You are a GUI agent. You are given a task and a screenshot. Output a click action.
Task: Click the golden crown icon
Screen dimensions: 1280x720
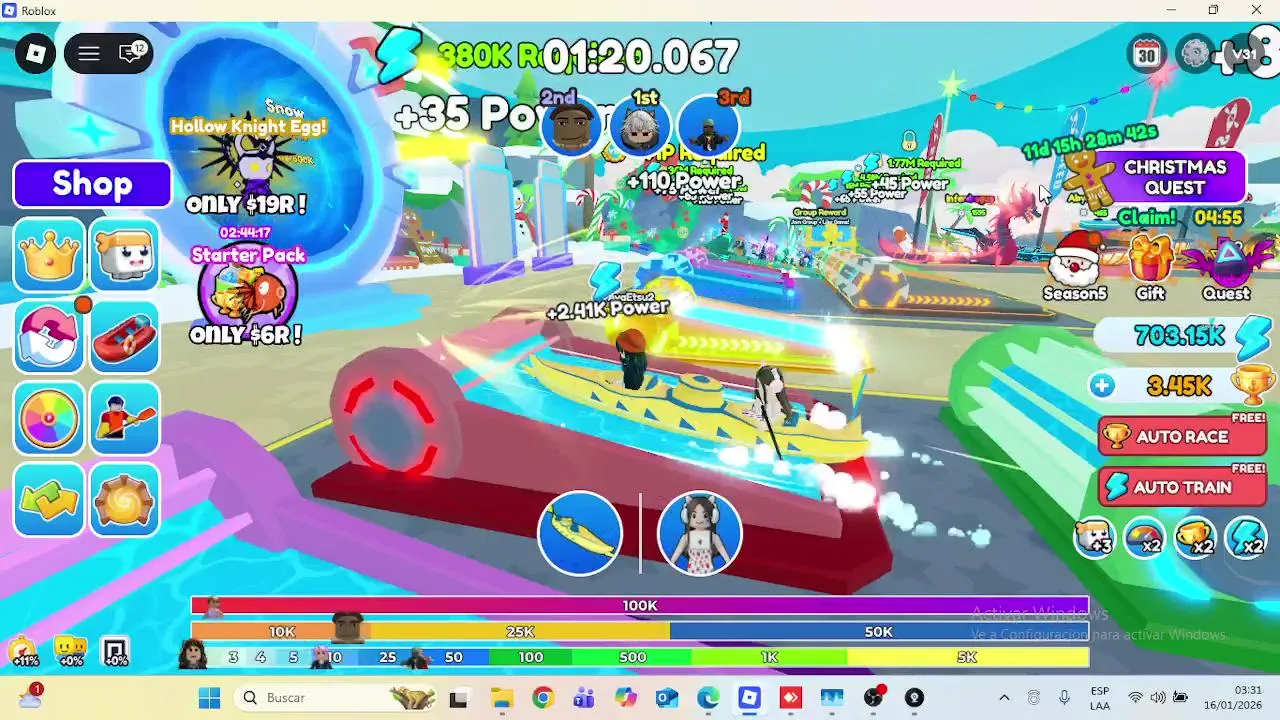(x=49, y=254)
